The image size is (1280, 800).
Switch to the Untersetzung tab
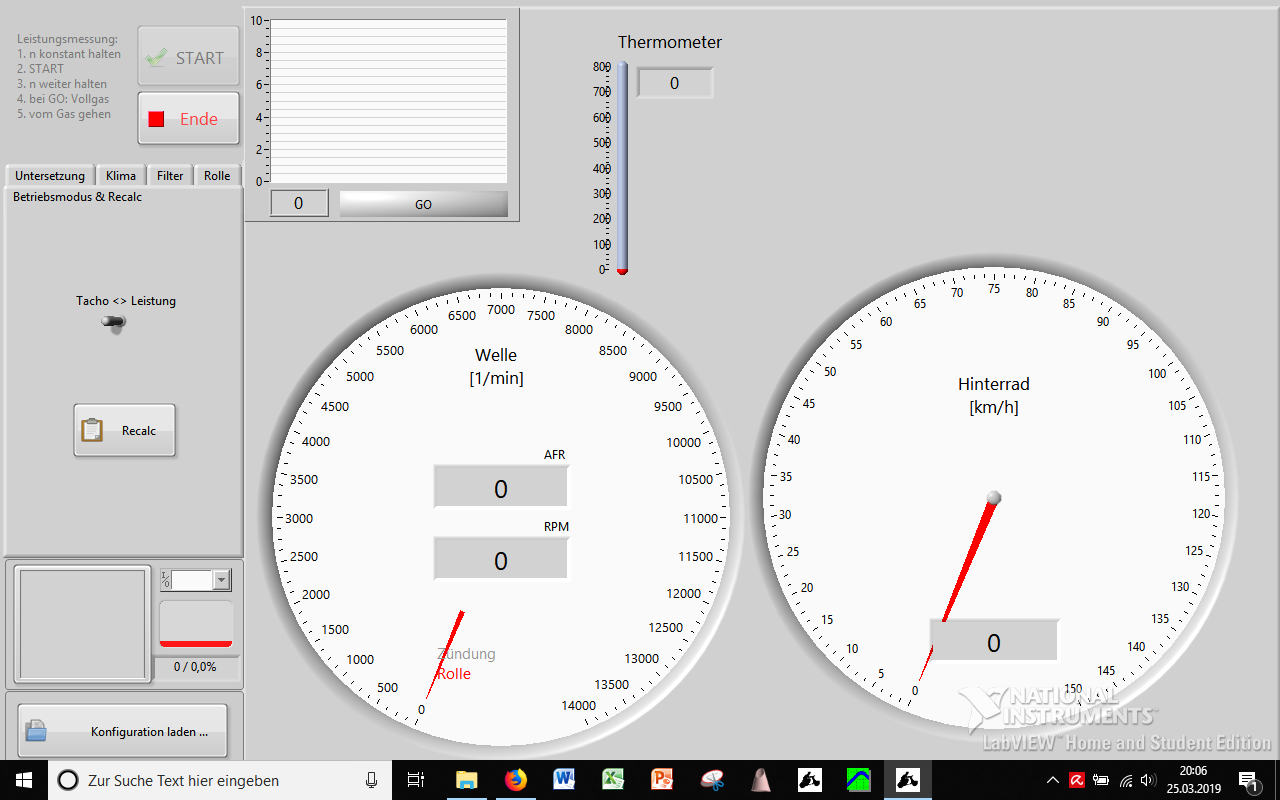point(50,175)
